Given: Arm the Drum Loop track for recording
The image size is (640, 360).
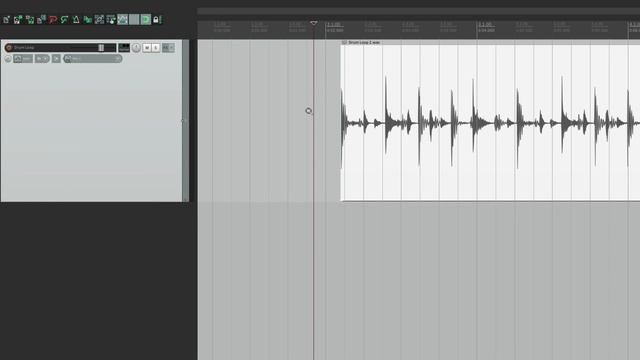Looking at the screenshot, I should [9, 48].
